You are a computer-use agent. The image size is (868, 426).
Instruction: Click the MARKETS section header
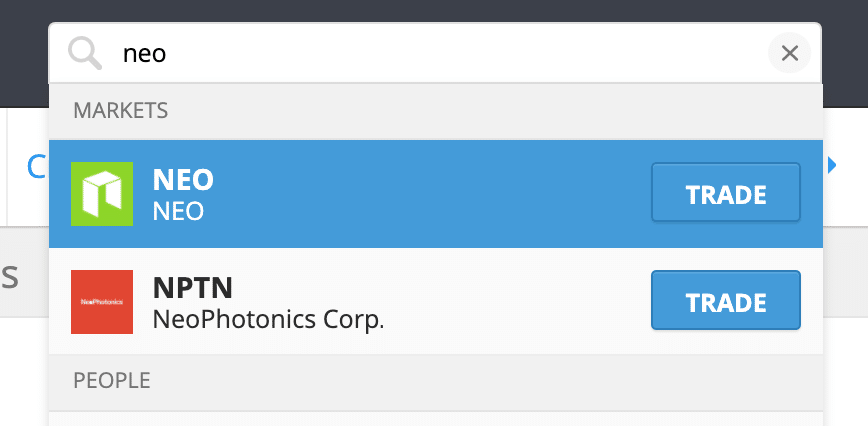121,111
